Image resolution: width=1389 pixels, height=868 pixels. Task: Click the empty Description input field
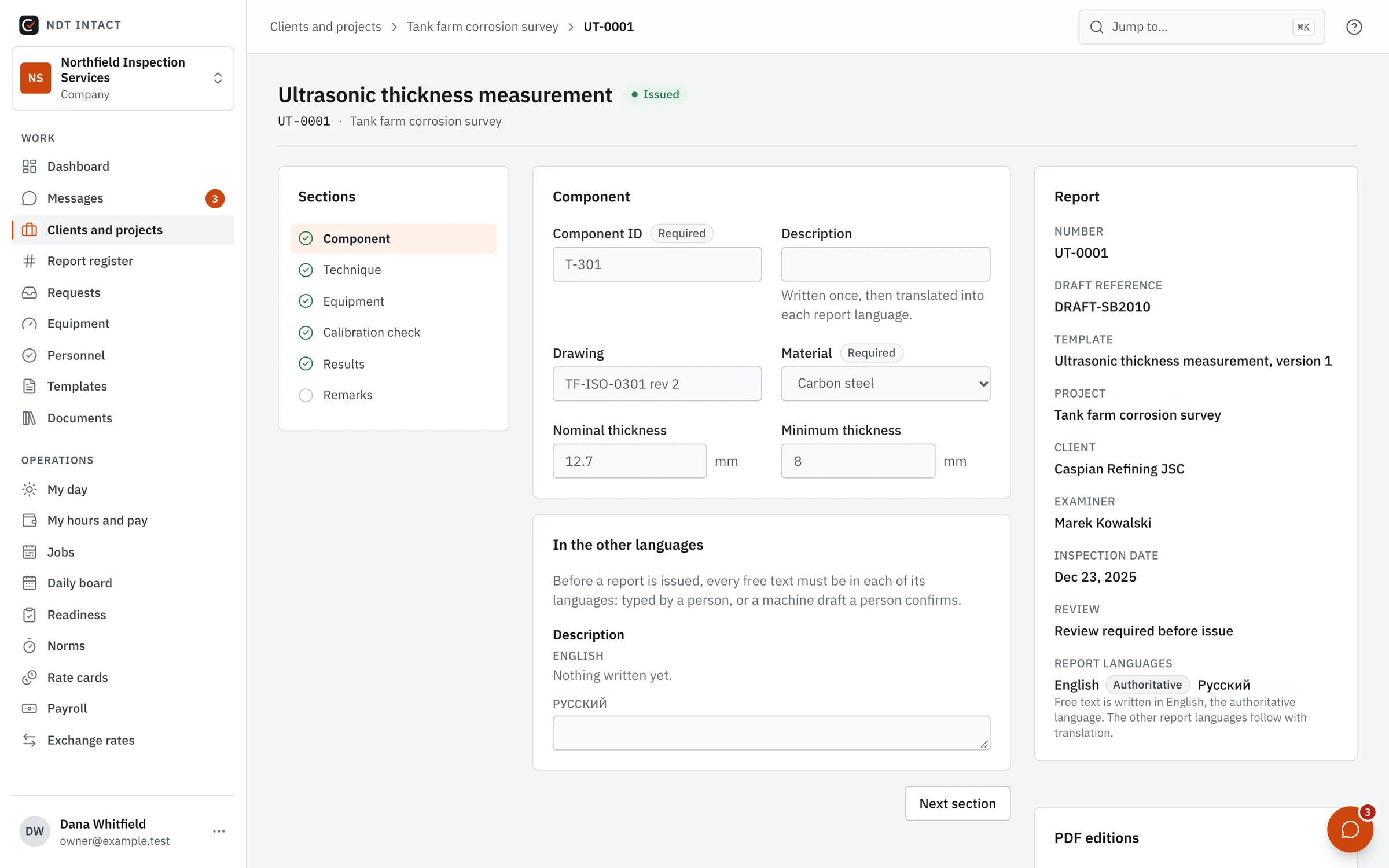coord(885,264)
